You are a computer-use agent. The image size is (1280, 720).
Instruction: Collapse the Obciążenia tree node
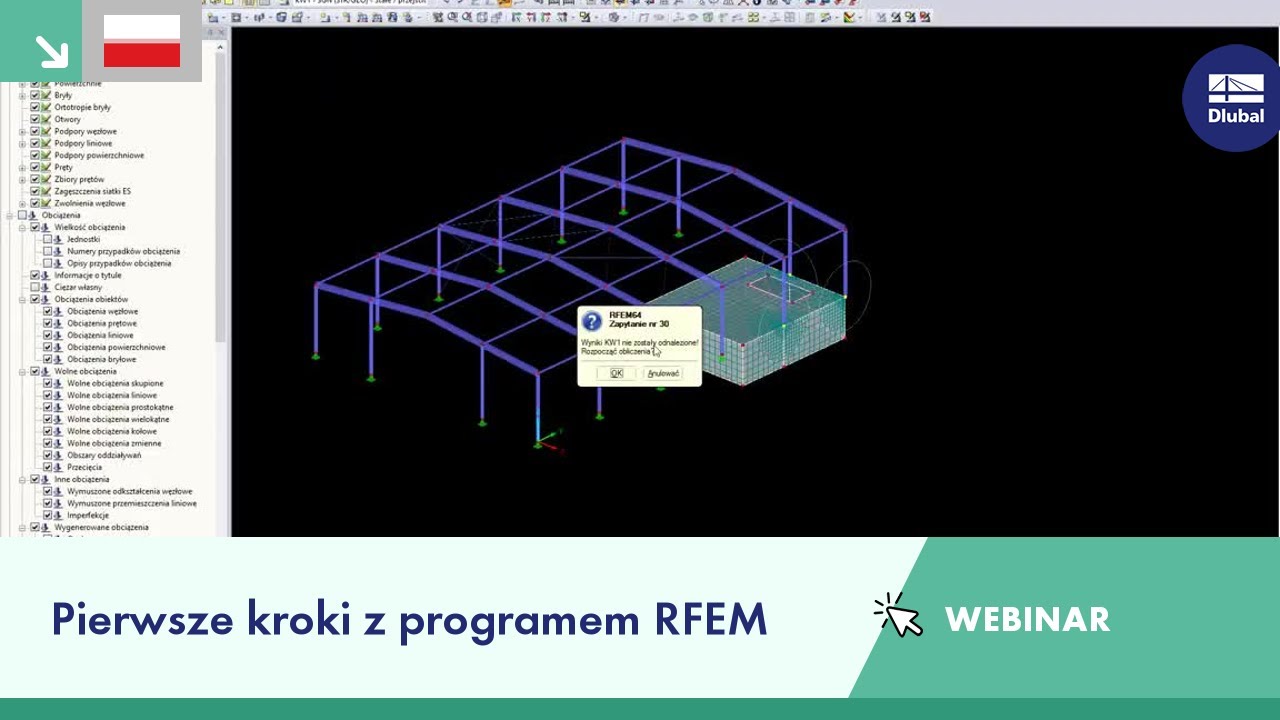point(10,215)
